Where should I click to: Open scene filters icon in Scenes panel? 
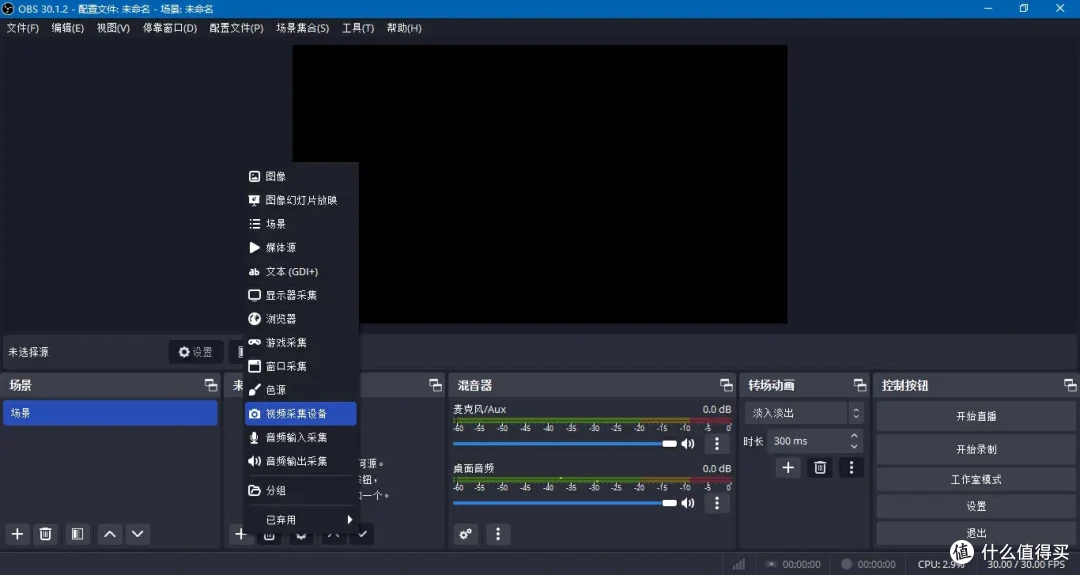pos(77,534)
